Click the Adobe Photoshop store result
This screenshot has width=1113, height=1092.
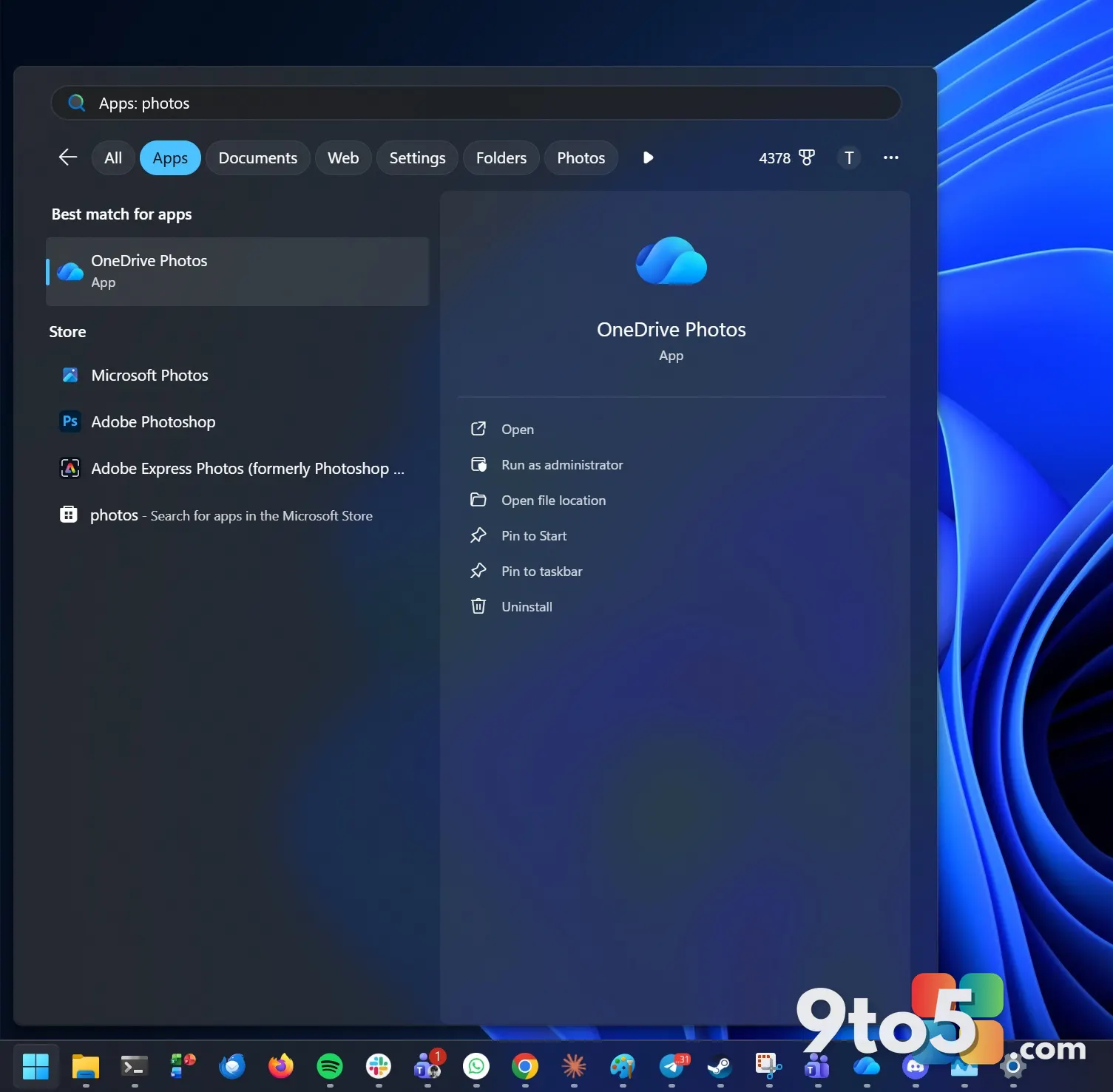pyautogui.click(x=237, y=422)
